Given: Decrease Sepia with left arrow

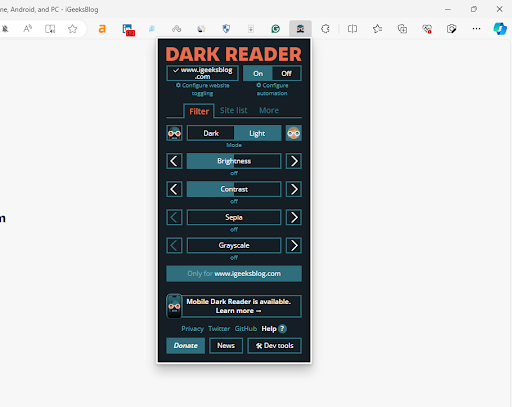Looking at the screenshot, I should [x=174, y=217].
